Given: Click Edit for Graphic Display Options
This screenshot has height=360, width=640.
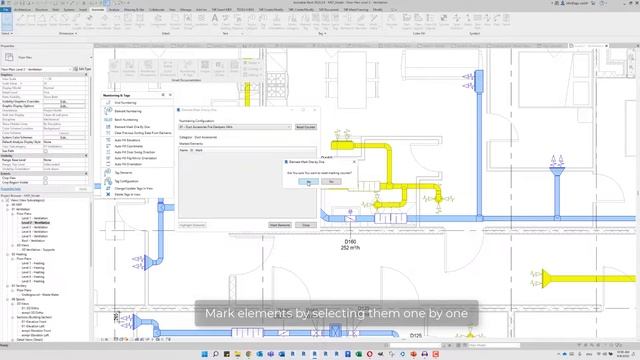Looking at the screenshot, I should [64, 106].
